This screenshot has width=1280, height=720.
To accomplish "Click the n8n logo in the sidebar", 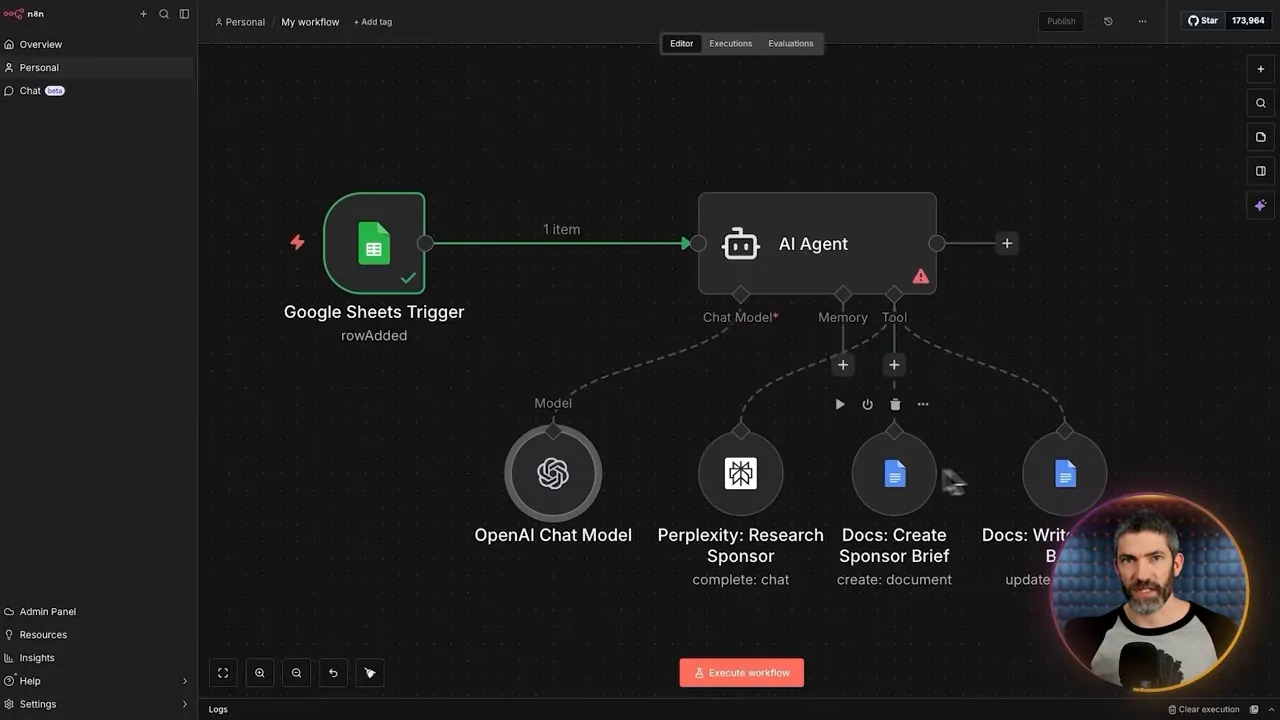I will pyautogui.click(x=24, y=14).
